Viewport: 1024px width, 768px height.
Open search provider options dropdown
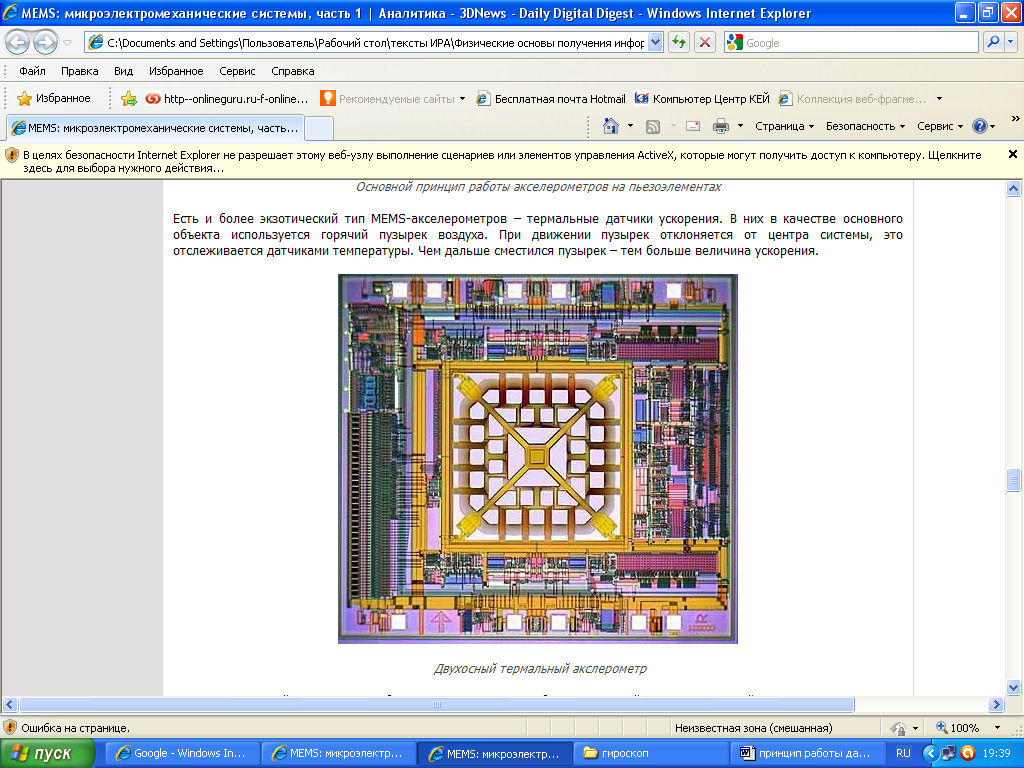[1011, 42]
